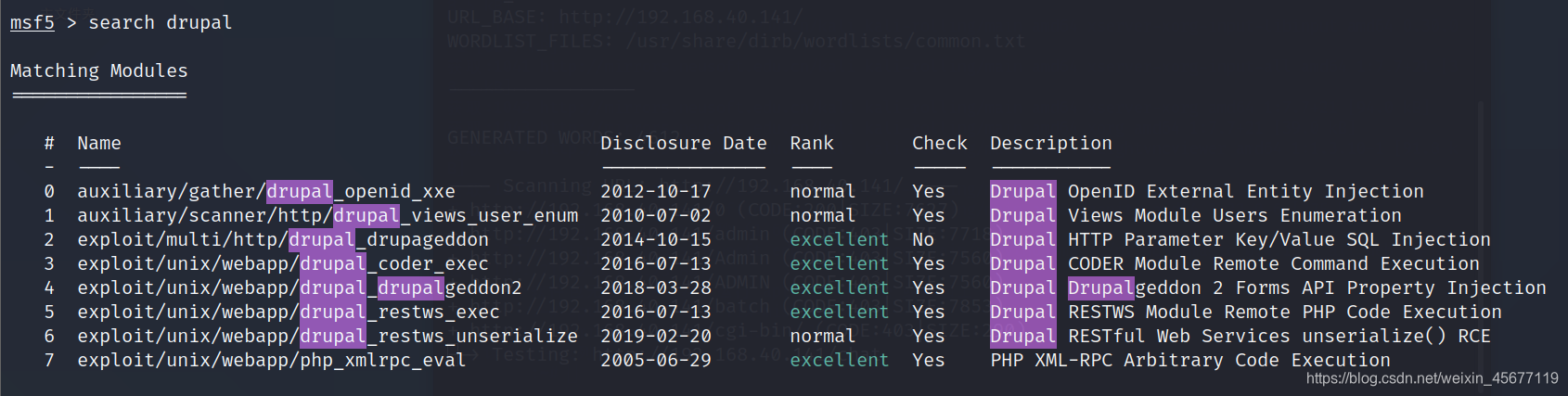This screenshot has height=396, width=1568.
Task: Click 'Drupalgeddon 2 Forms API Property Injection' description
Action: point(1307,287)
